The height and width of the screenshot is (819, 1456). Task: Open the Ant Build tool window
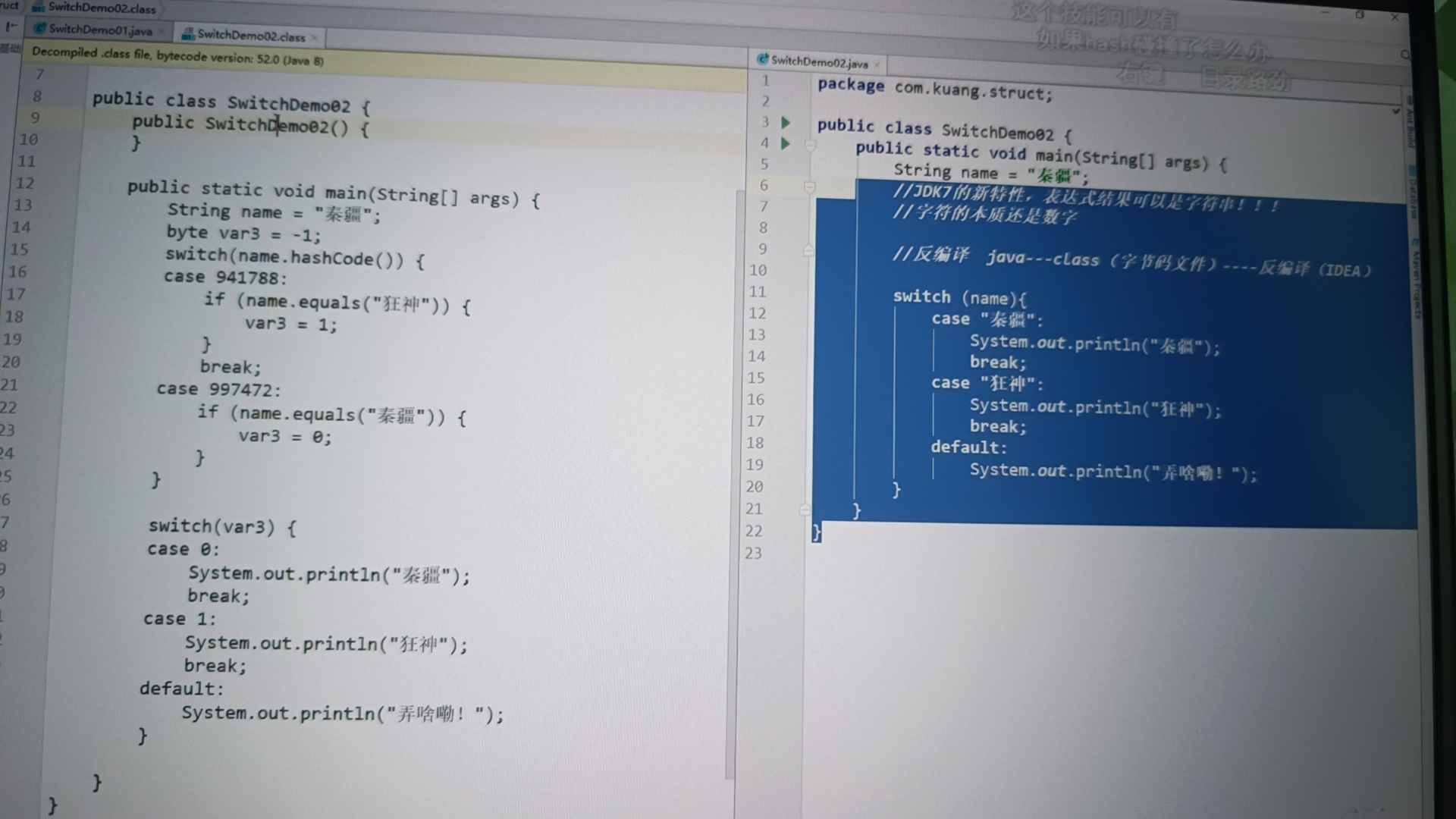(x=1410, y=127)
